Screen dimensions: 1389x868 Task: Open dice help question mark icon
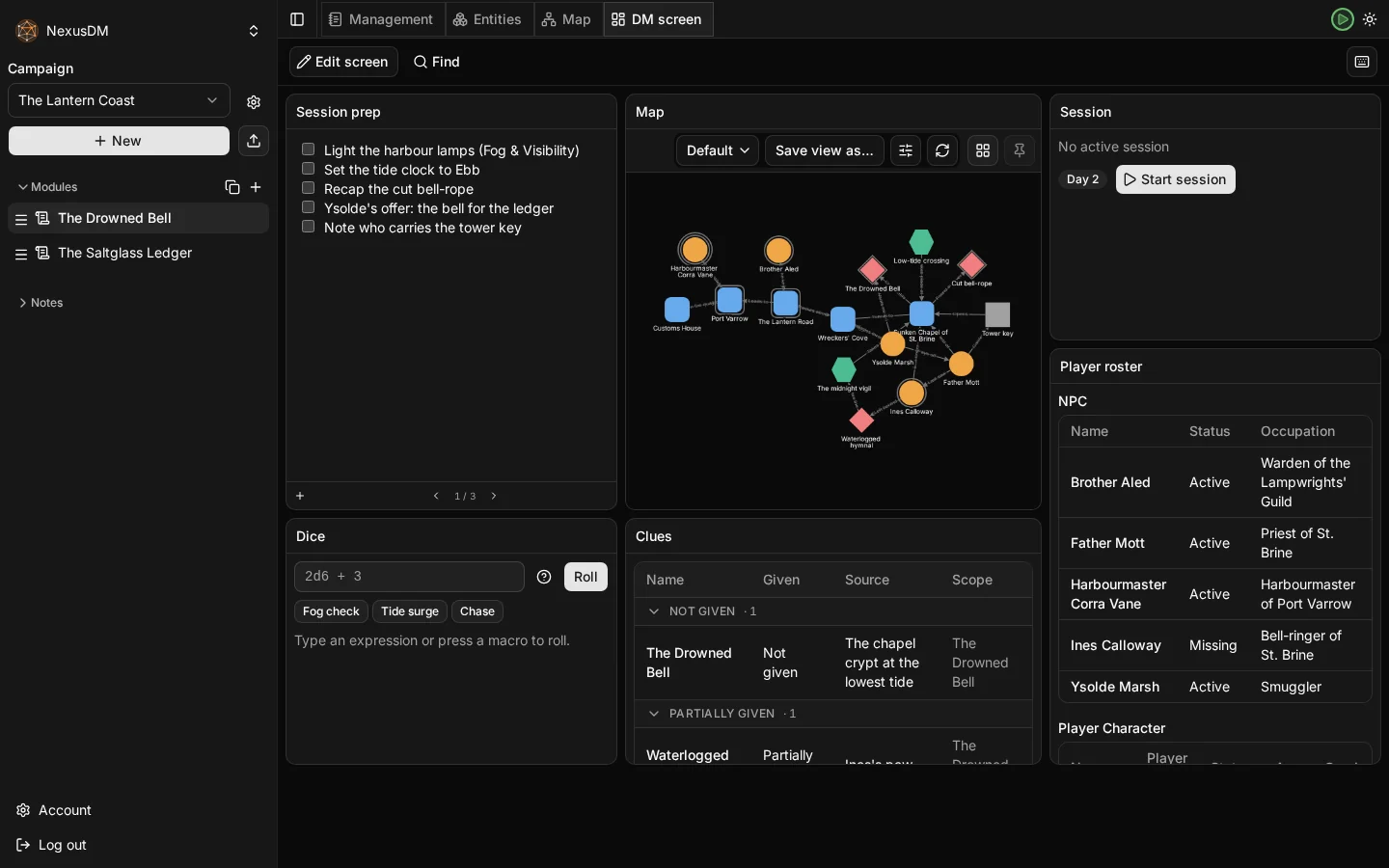[544, 577]
